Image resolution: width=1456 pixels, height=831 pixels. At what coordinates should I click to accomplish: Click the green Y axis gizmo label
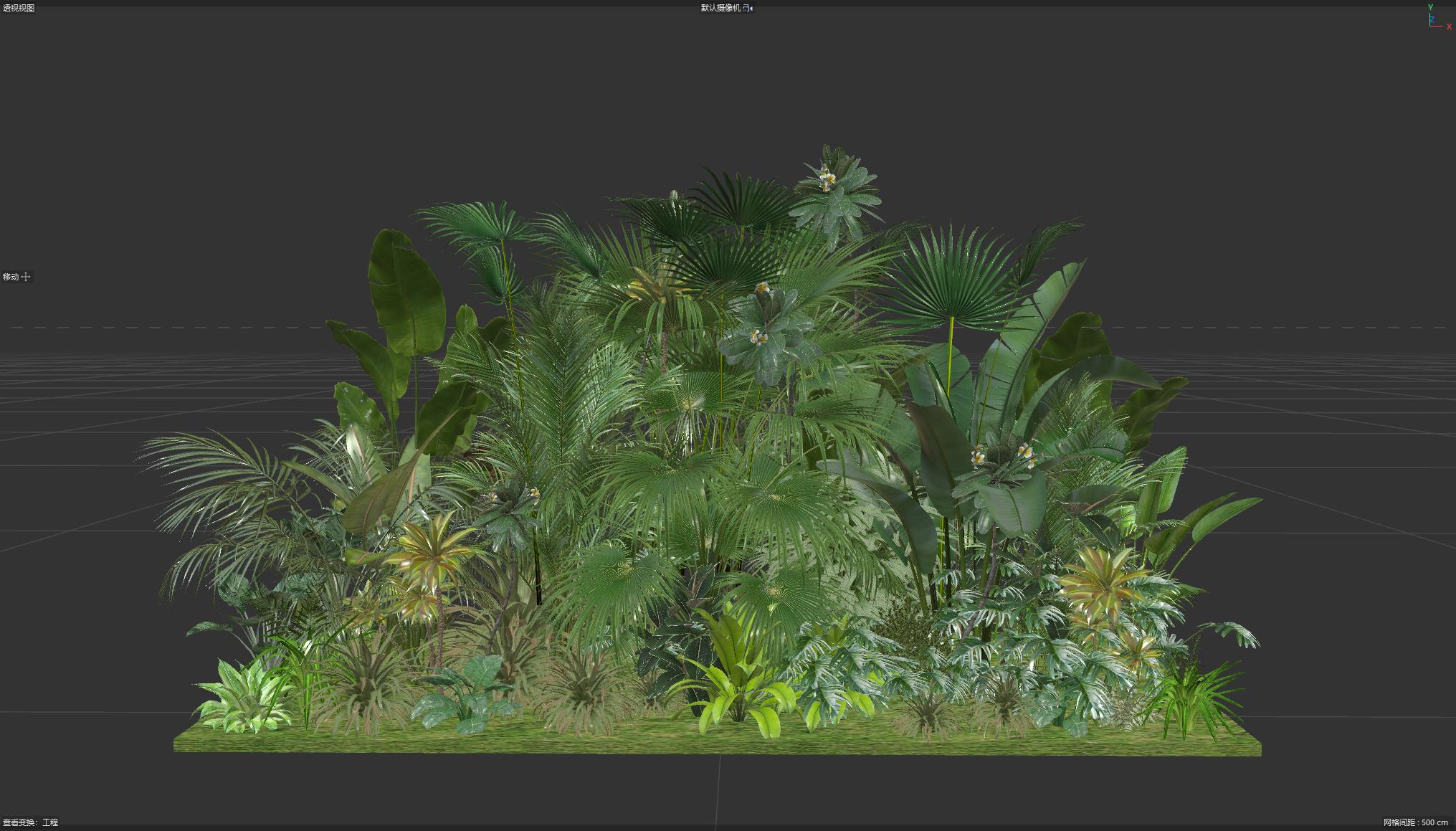coord(1430,7)
